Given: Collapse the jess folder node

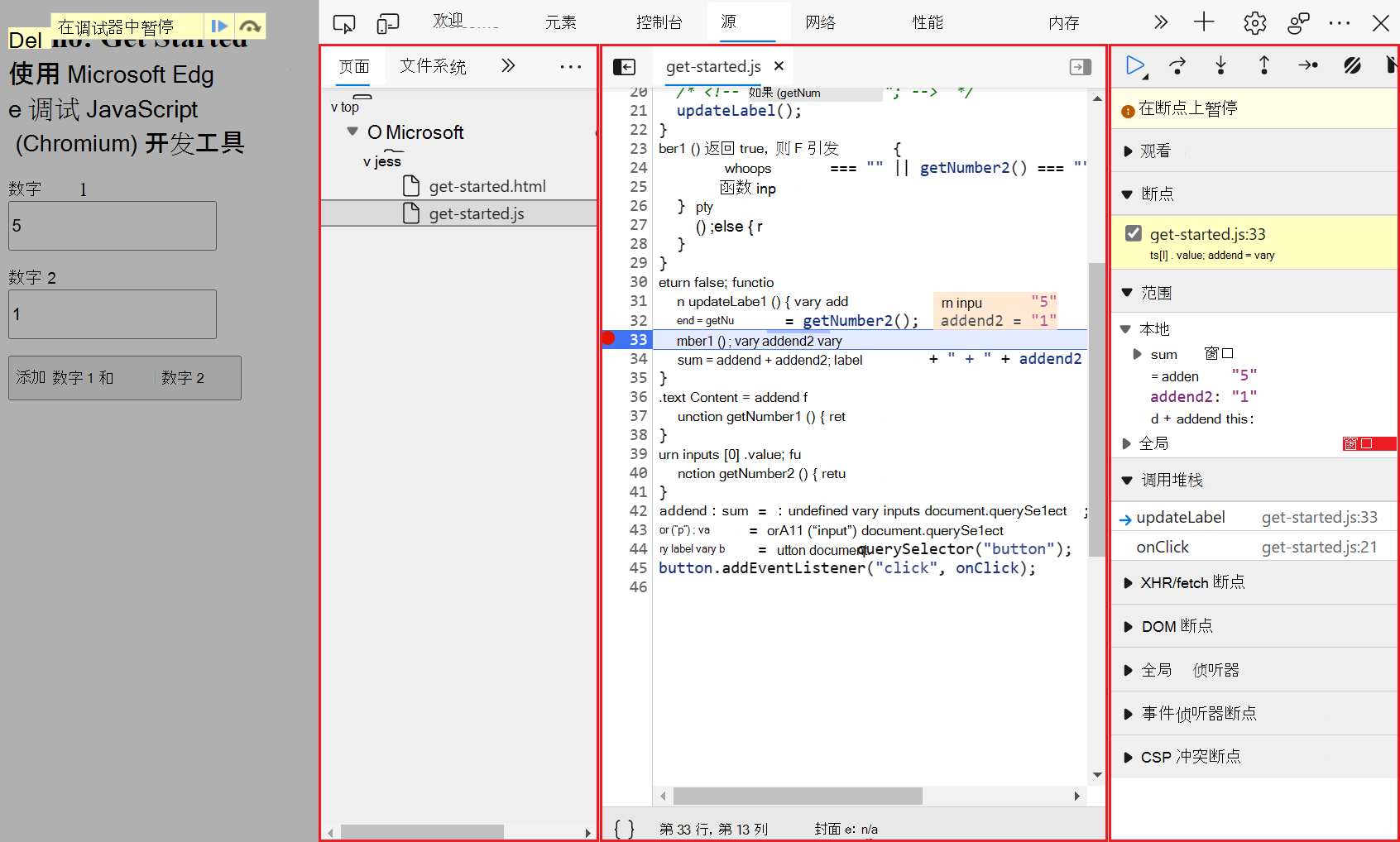Looking at the screenshot, I should (x=367, y=161).
